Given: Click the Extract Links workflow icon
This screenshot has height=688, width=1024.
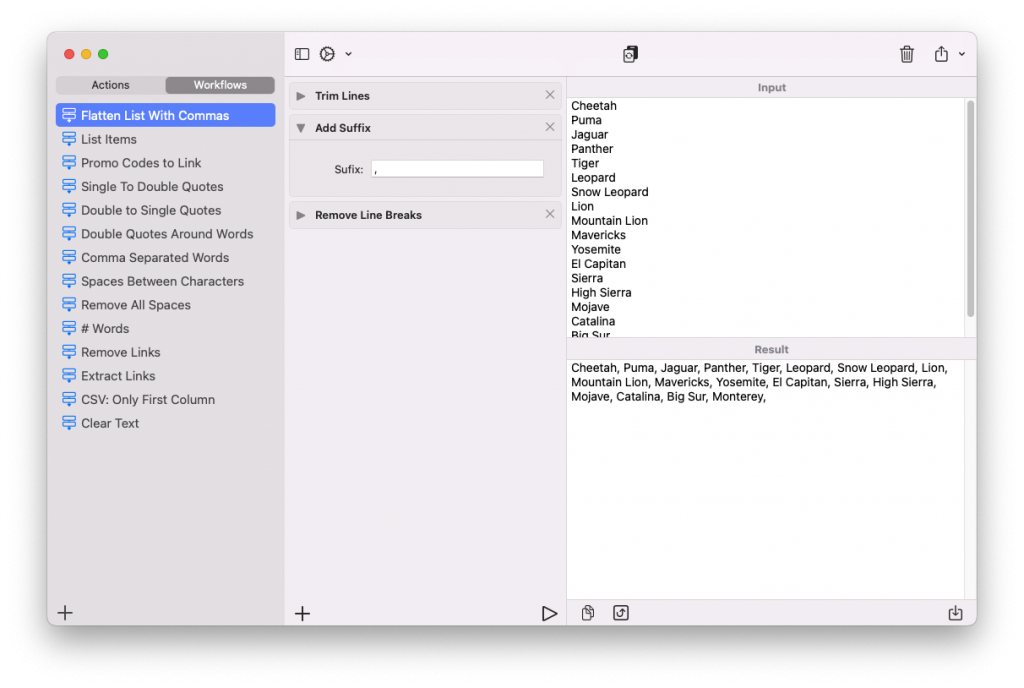Looking at the screenshot, I should 69,375.
